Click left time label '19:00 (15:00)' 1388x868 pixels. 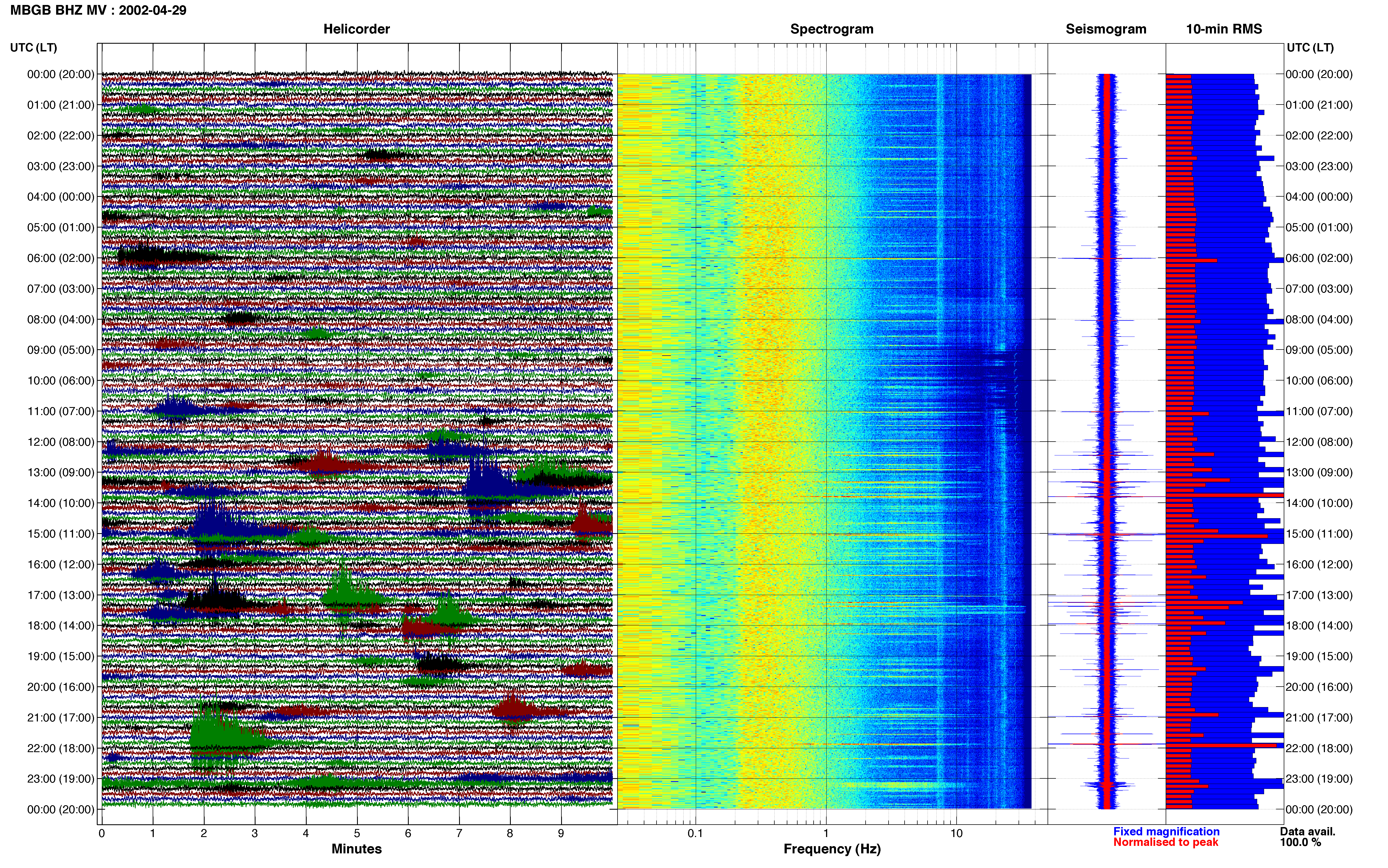coord(61,656)
